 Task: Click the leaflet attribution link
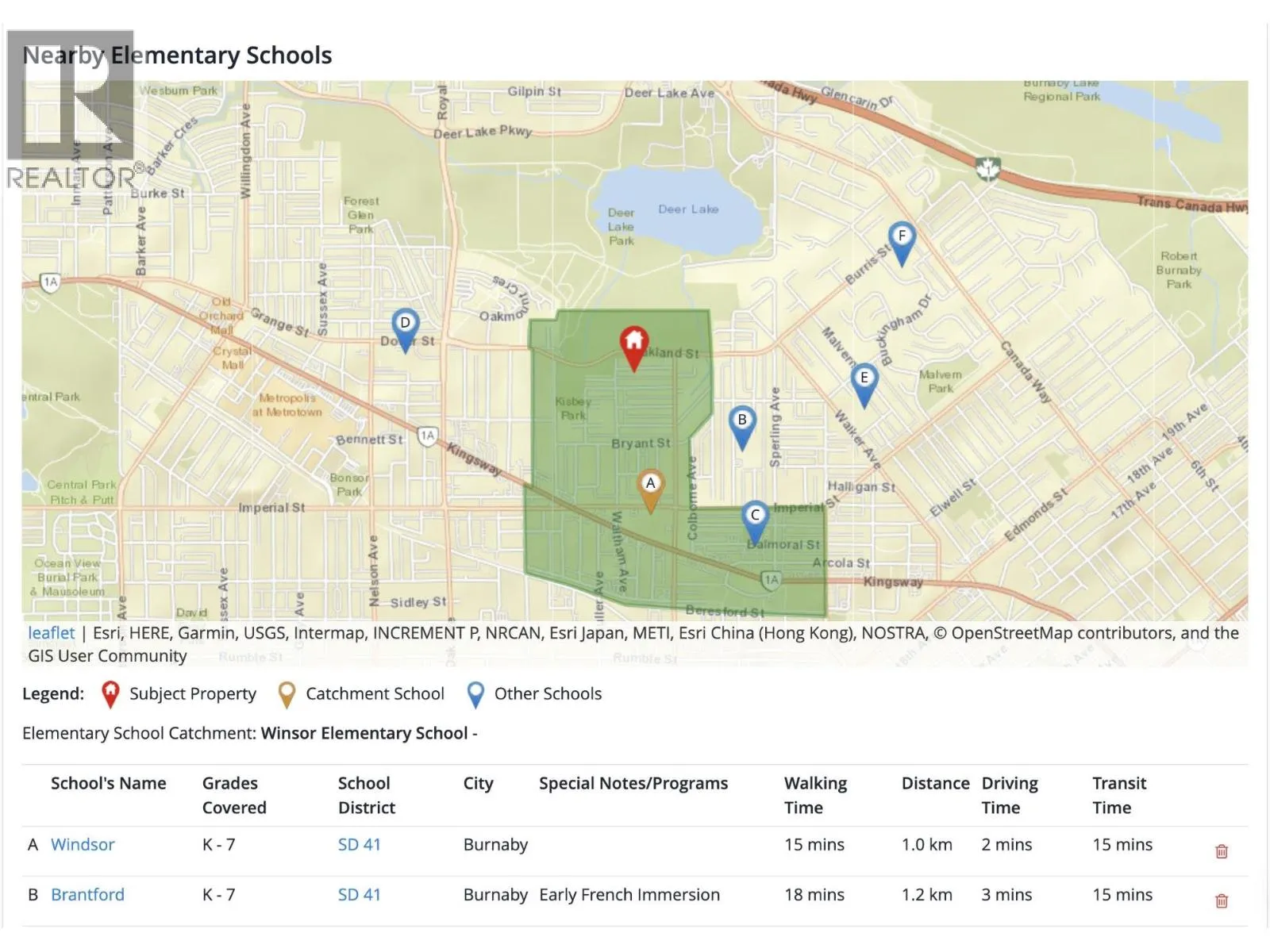point(51,633)
